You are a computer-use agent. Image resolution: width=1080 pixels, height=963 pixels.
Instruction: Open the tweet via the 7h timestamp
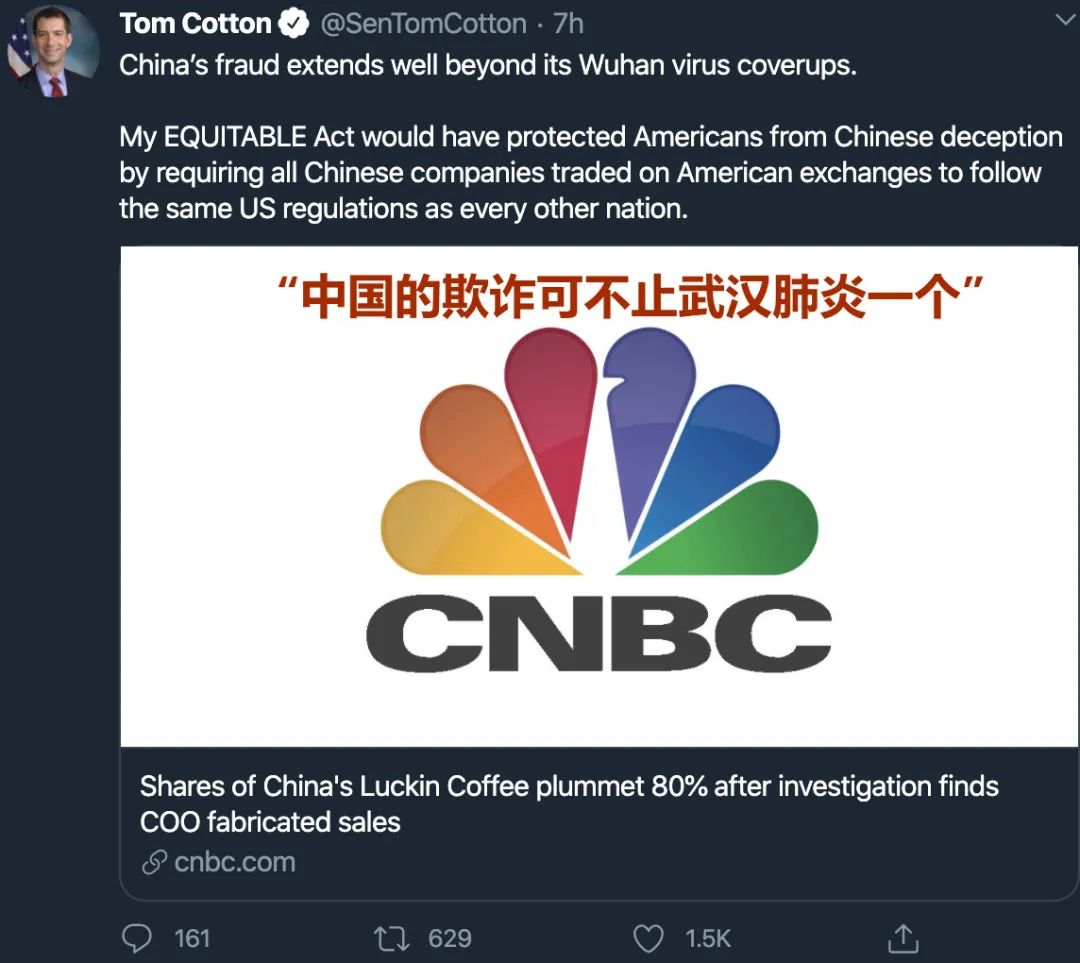[569, 23]
